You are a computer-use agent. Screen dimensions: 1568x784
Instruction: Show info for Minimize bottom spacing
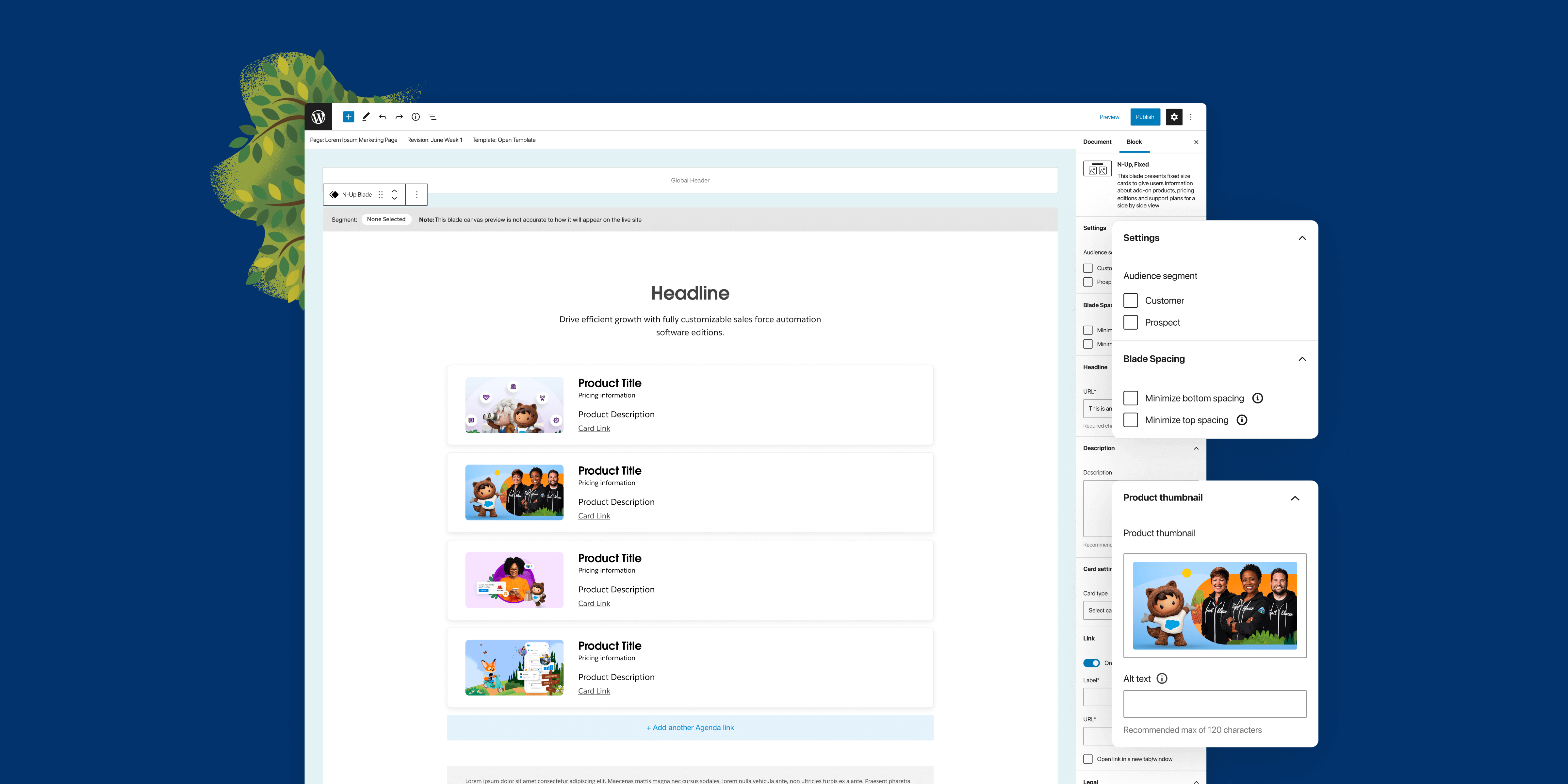click(1258, 398)
